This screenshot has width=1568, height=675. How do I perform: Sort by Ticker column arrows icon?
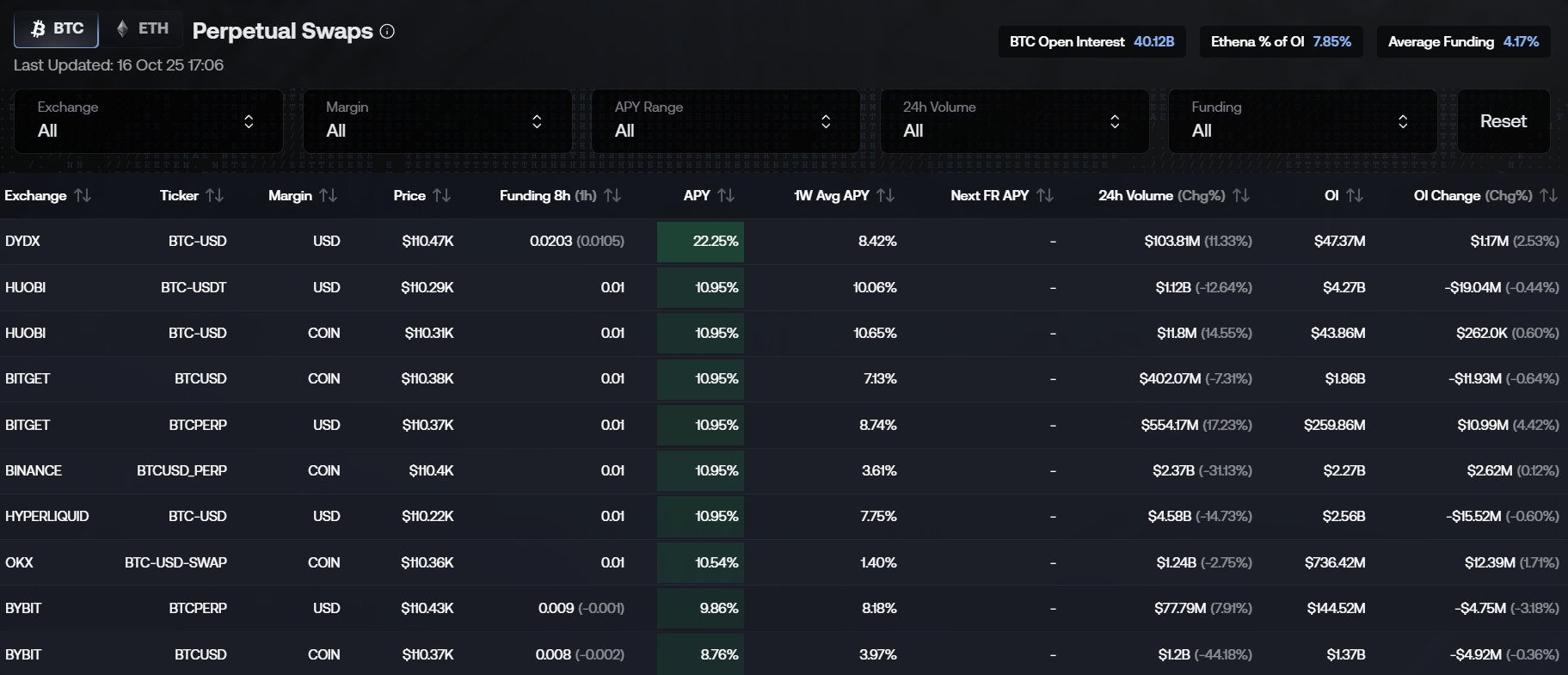click(215, 196)
